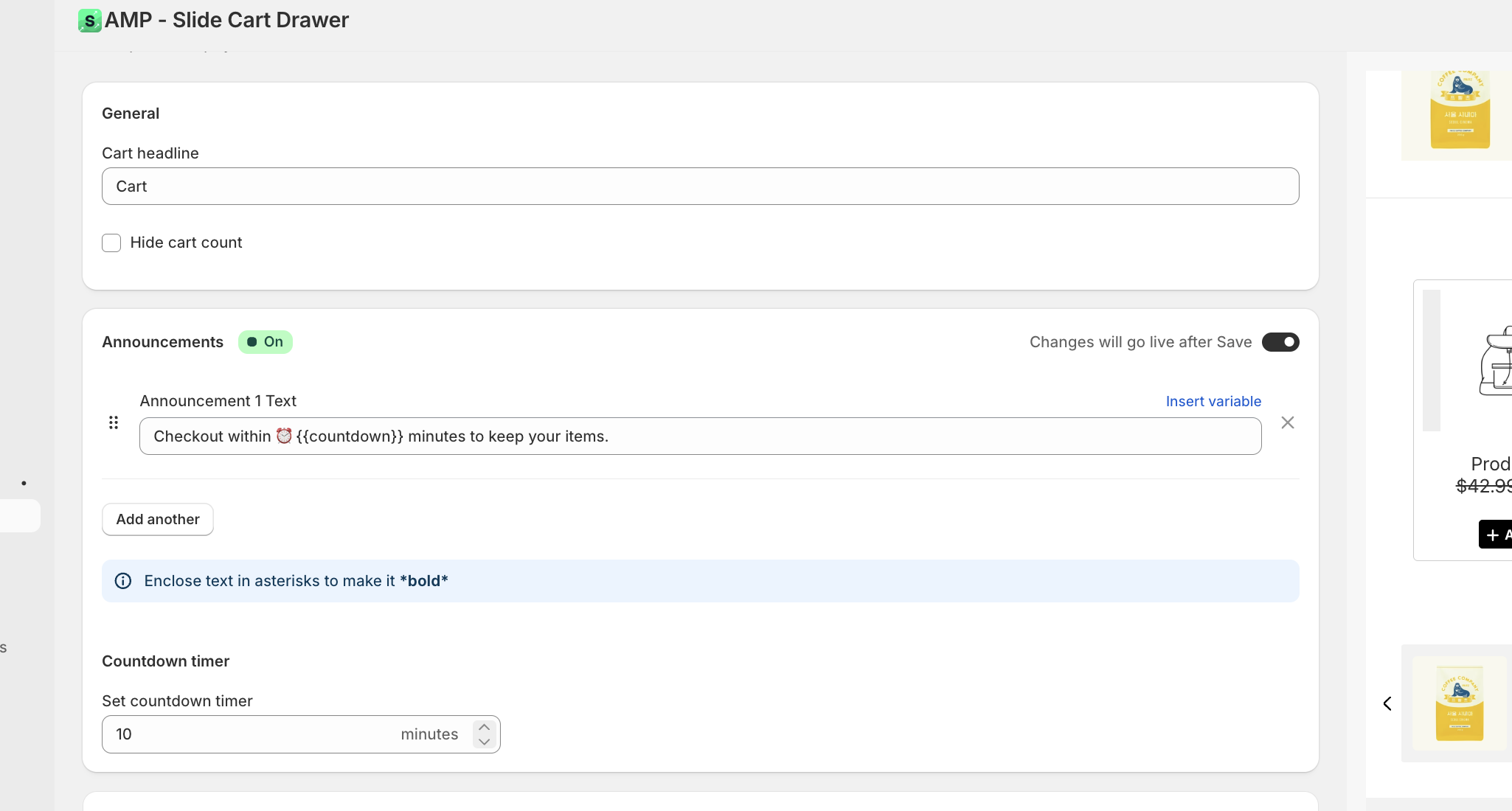1512x811 pixels.
Task: Click the highlighted left sidebar item
Action: [20, 515]
